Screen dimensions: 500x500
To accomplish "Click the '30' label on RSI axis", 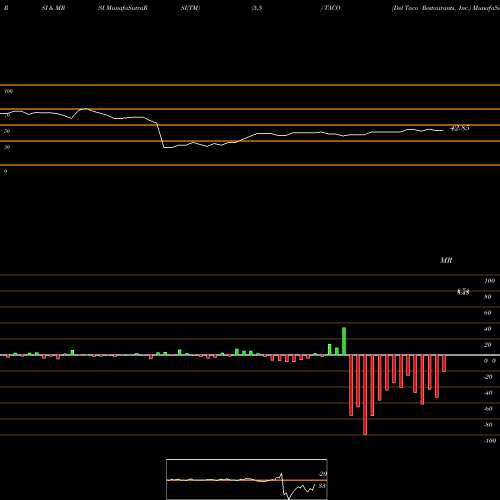I will (x=7, y=147).
